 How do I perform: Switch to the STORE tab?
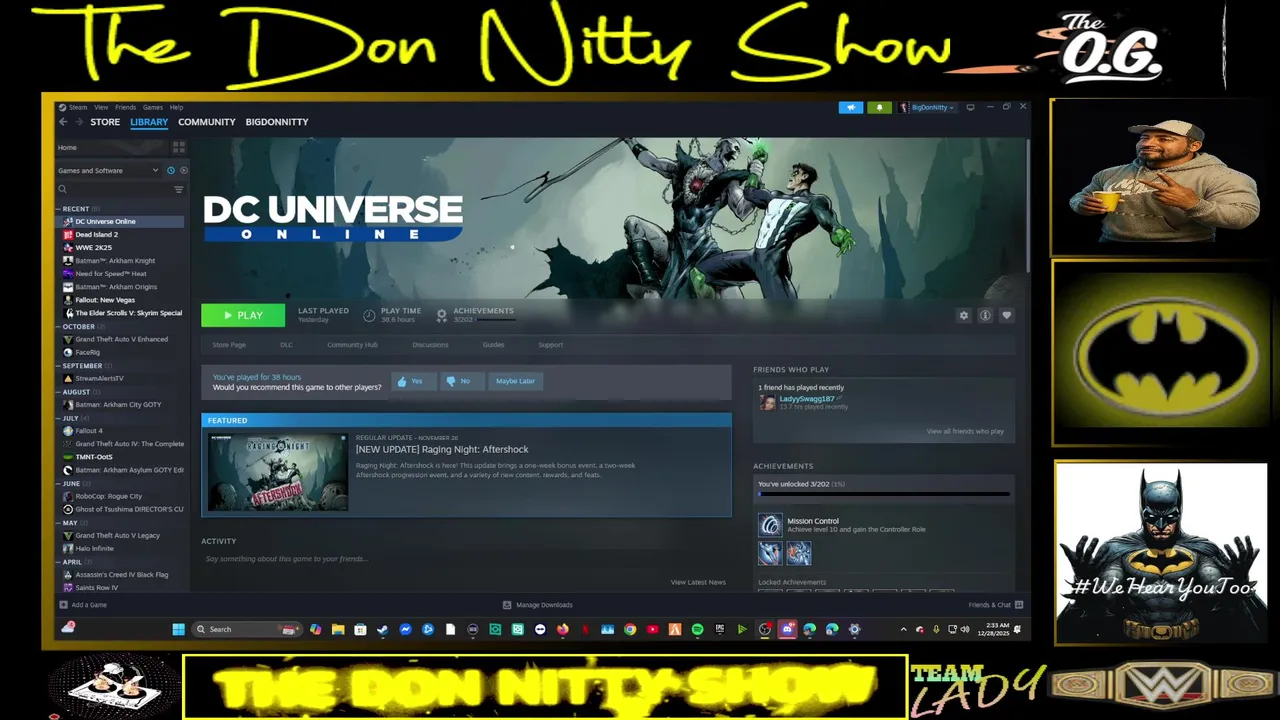(105, 122)
